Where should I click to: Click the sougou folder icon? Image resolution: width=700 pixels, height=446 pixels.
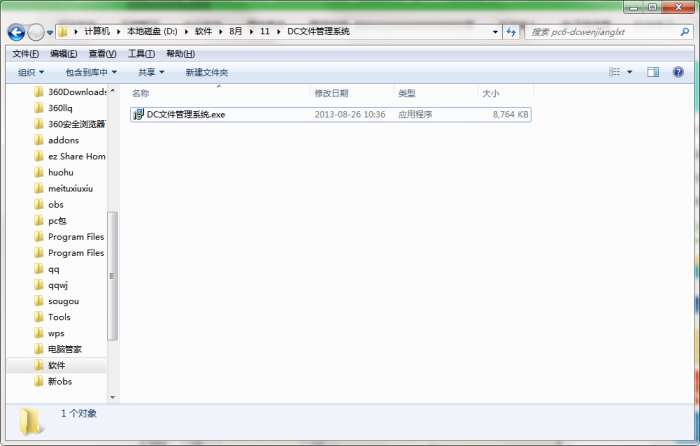click(39, 301)
